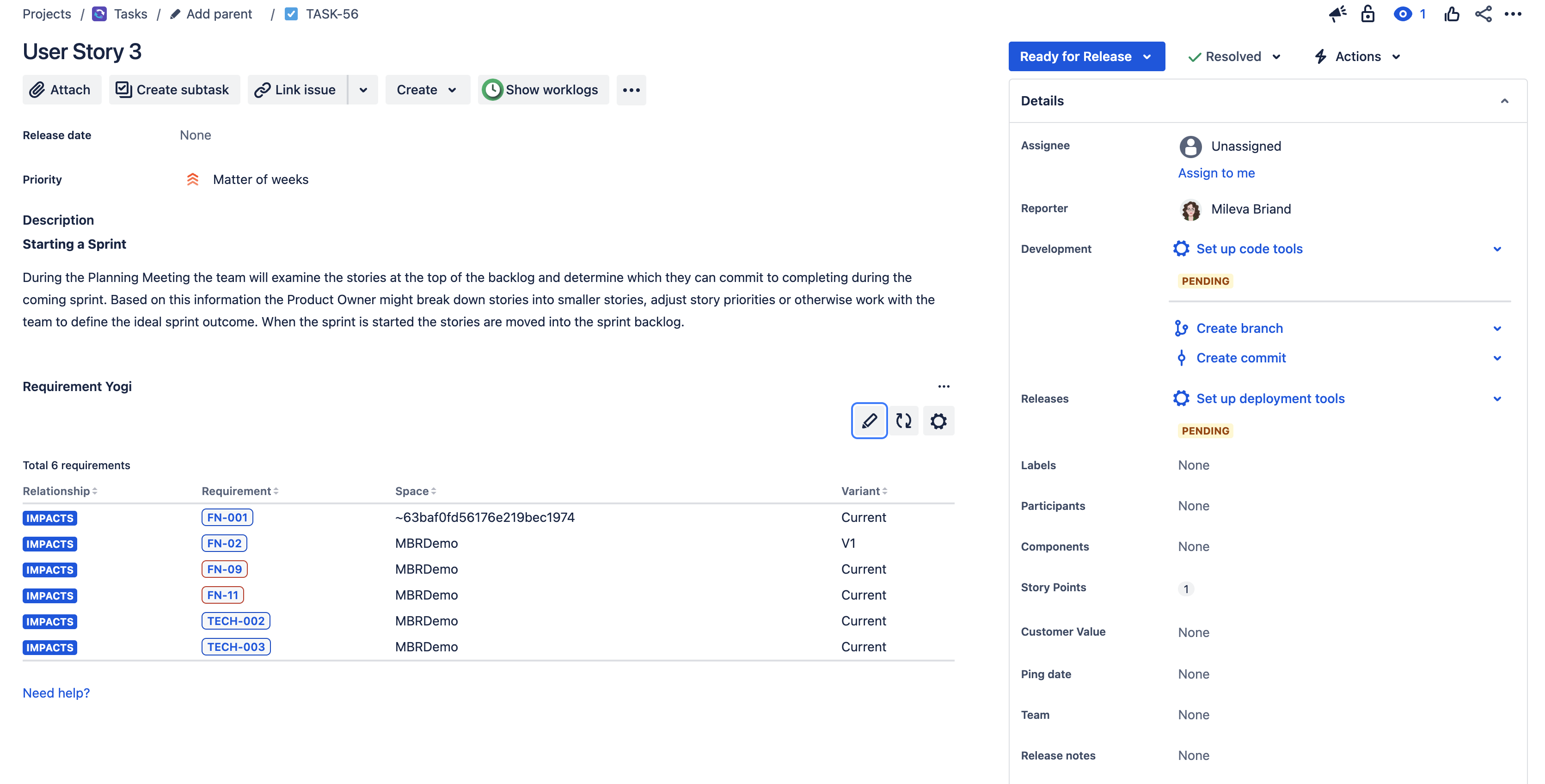Vote with the thumbs-up icon
The height and width of the screenshot is (784, 1545).
pos(1452,14)
